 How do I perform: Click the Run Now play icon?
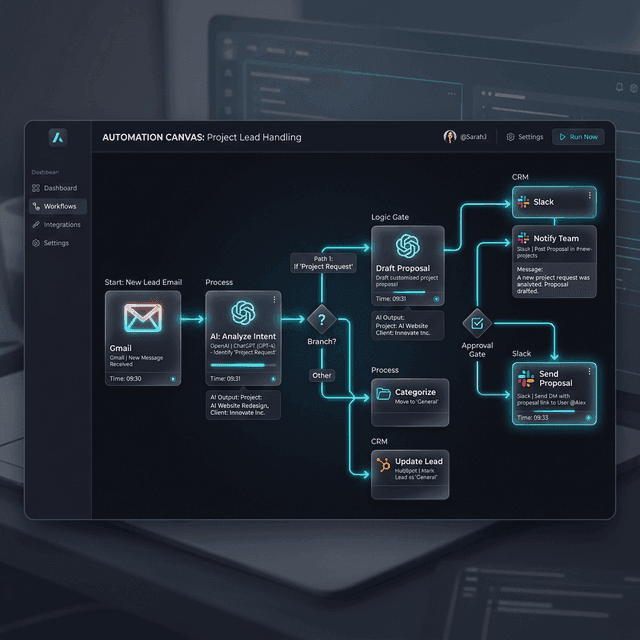pyautogui.click(x=562, y=137)
